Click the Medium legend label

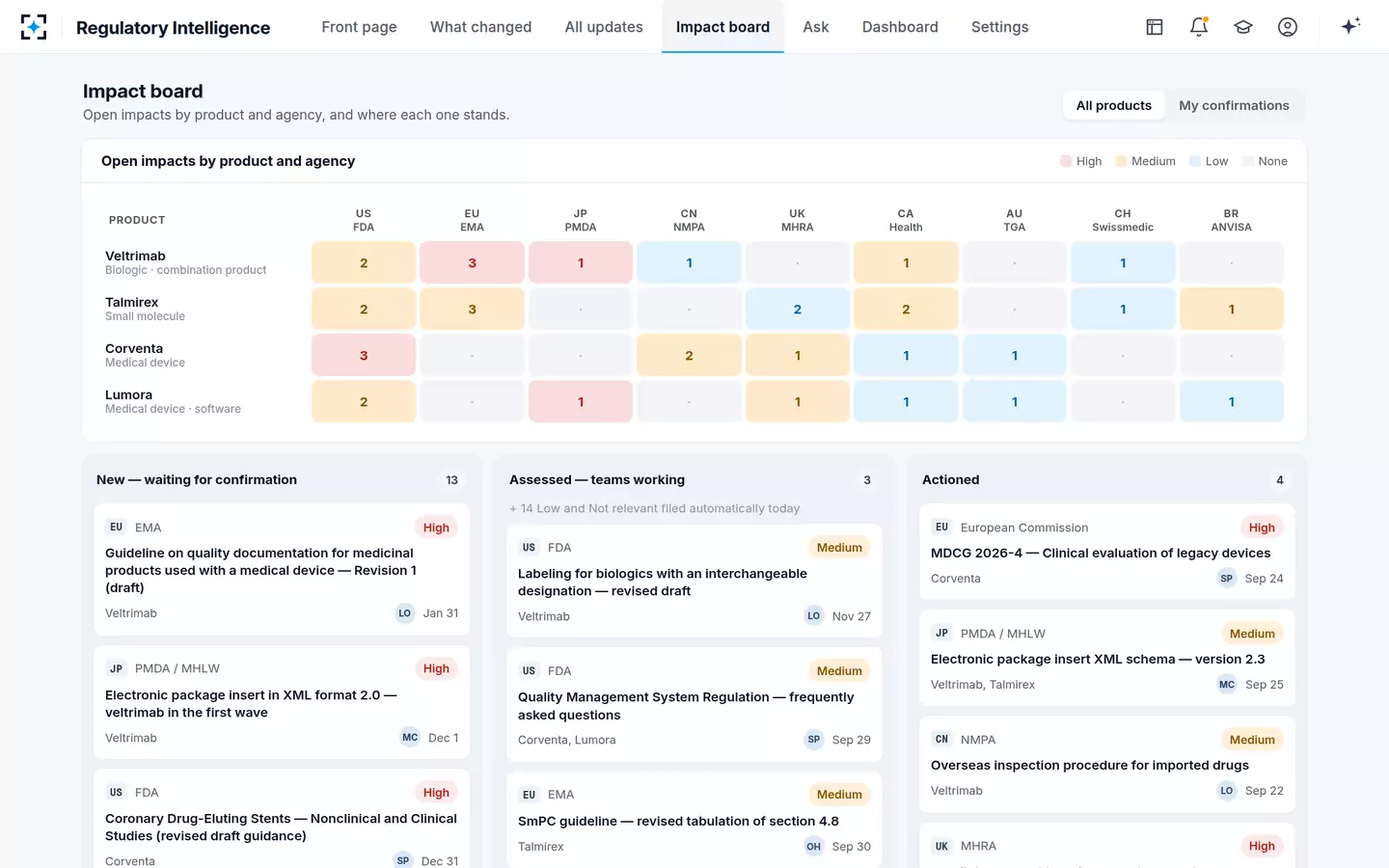(1154, 161)
